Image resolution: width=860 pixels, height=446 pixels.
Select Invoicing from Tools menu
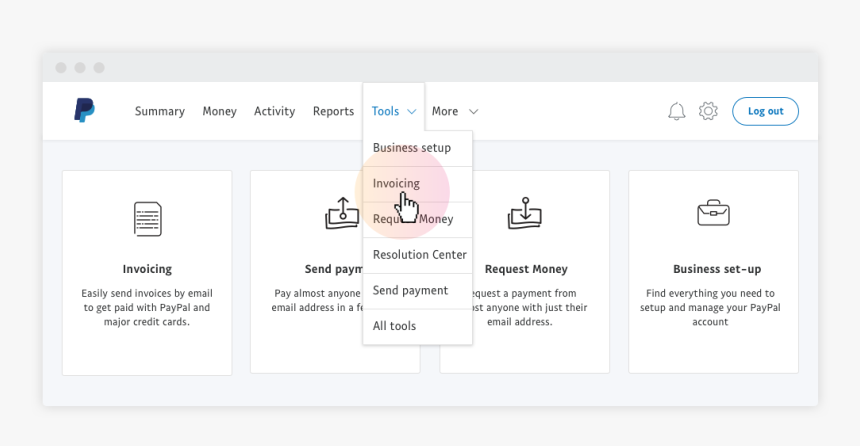click(396, 184)
